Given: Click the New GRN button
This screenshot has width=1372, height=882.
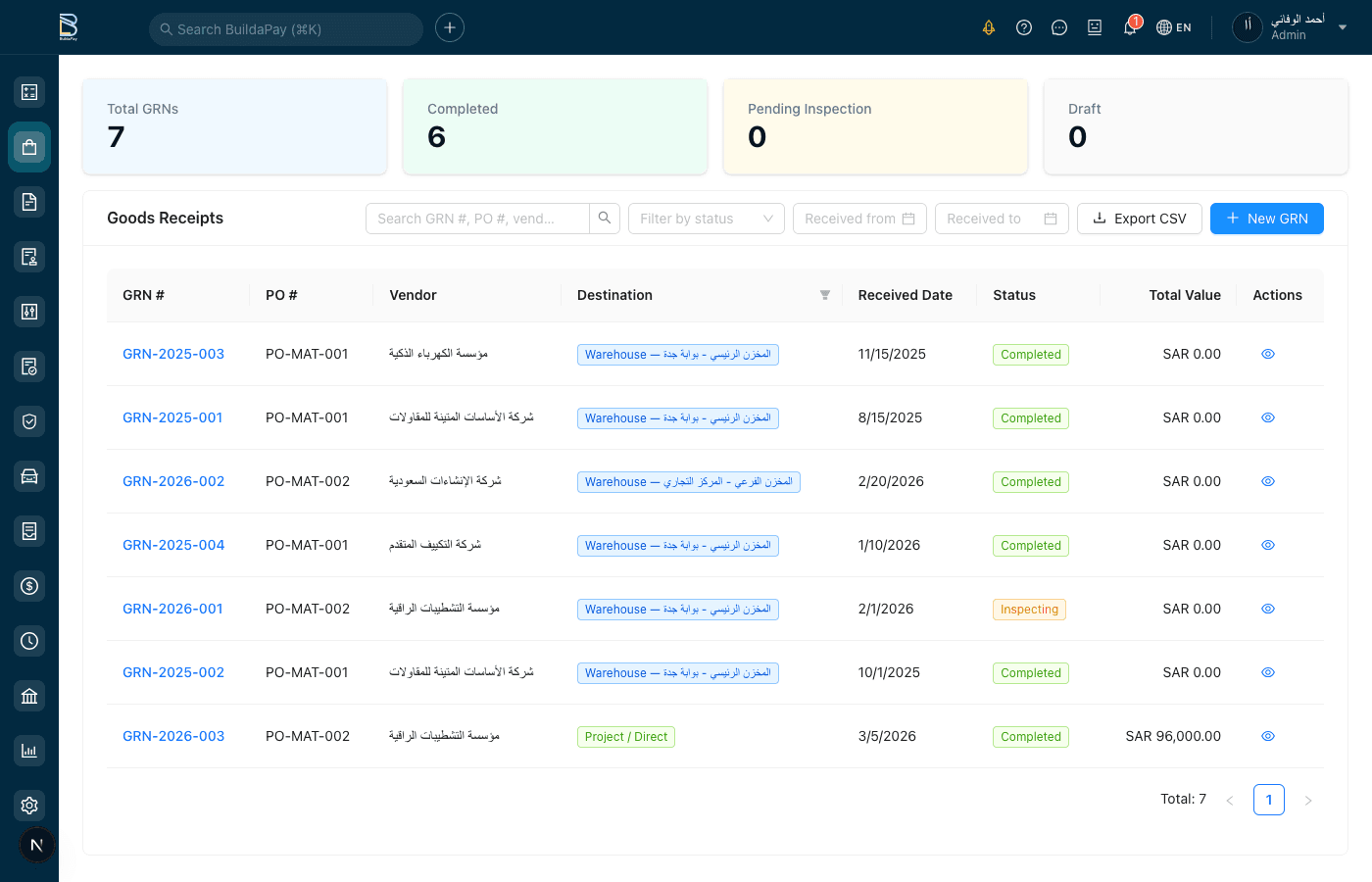Looking at the screenshot, I should point(1266,219).
